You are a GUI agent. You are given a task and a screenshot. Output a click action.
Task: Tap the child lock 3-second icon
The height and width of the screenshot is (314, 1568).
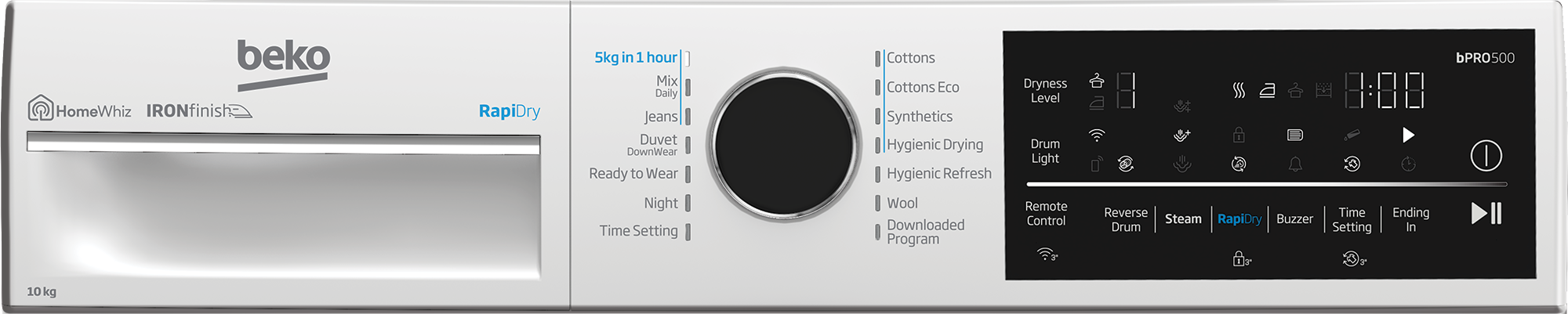coord(1241,258)
